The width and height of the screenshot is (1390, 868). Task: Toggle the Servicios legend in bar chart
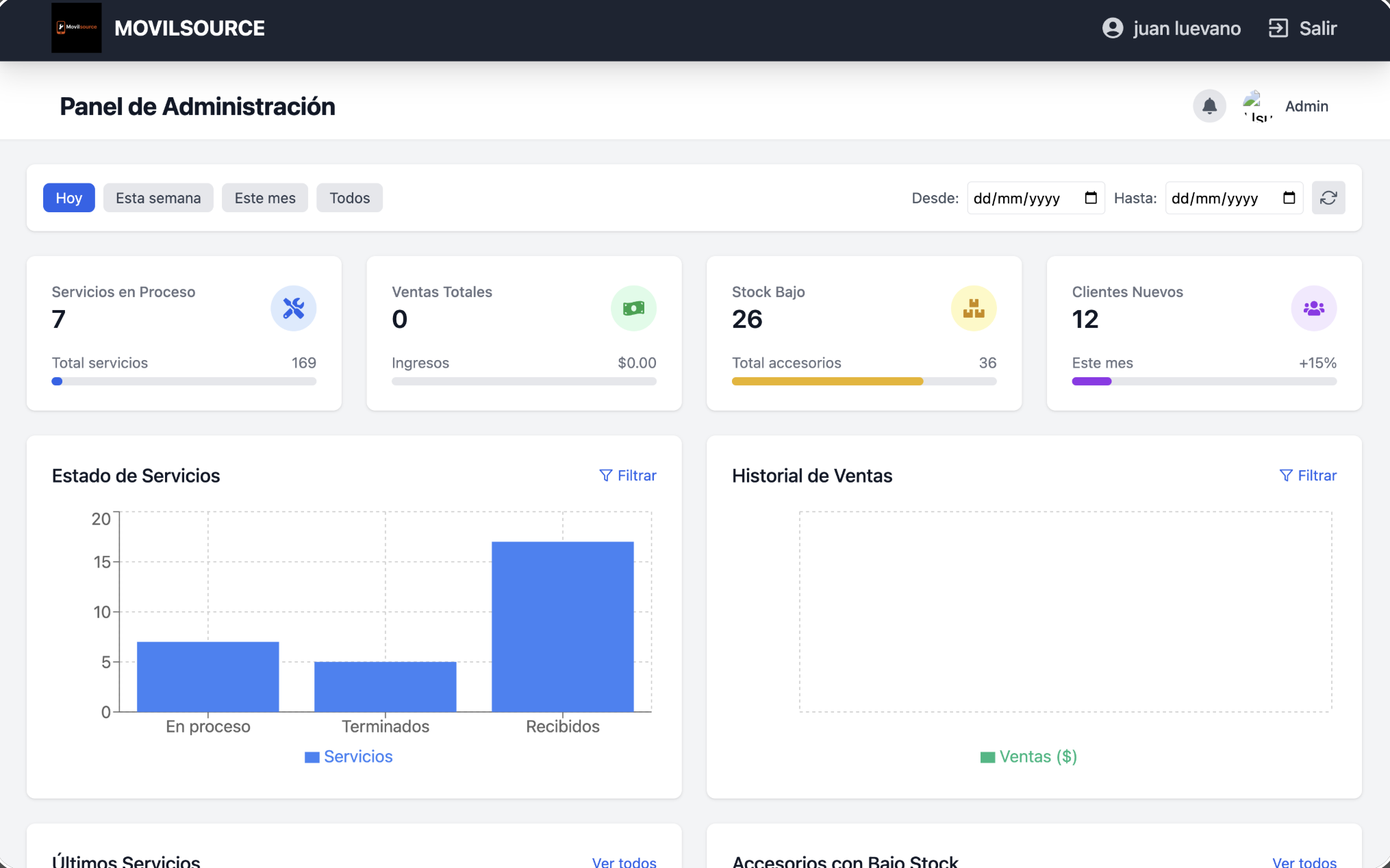pyautogui.click(x=349, y=756)
